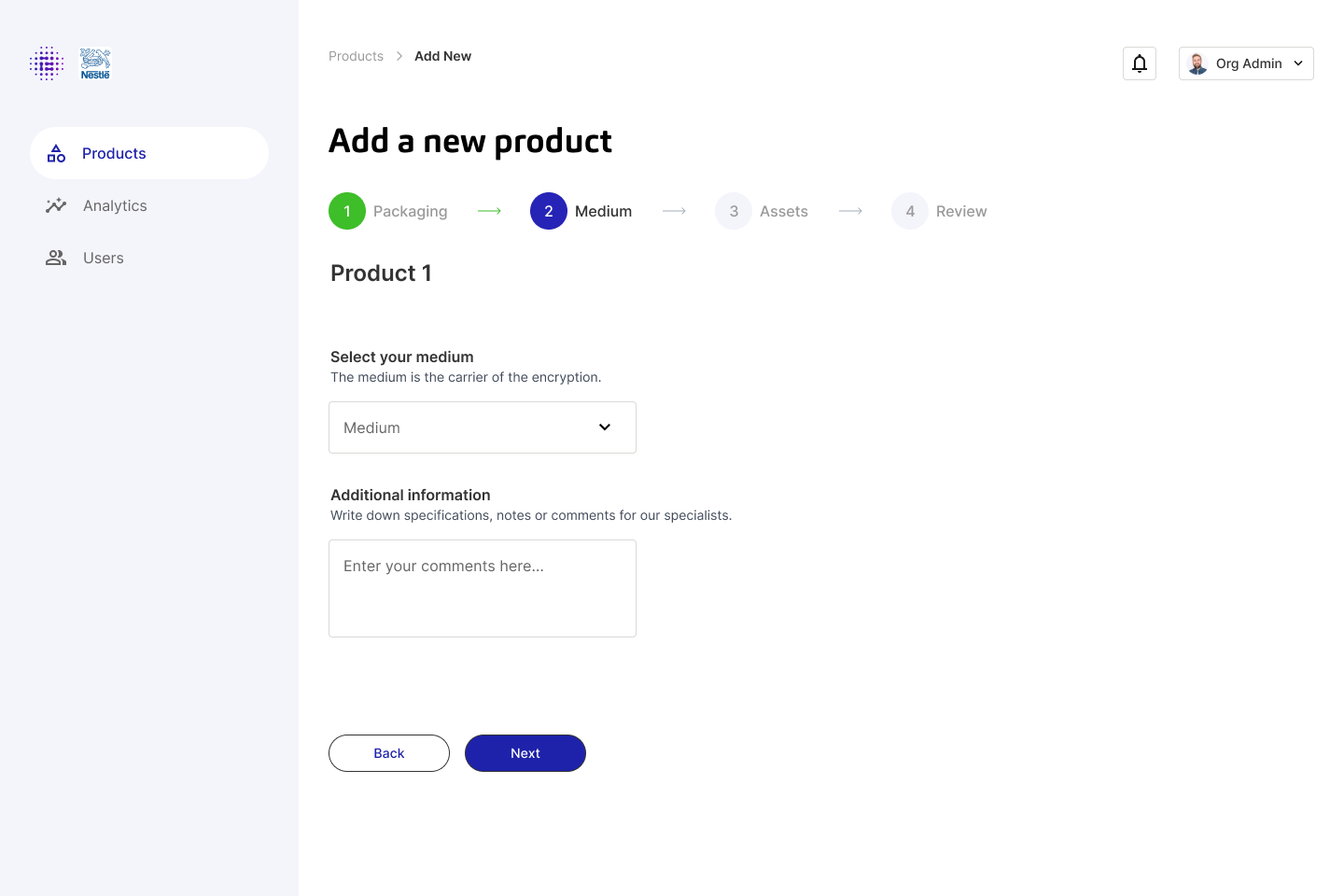Click the Nestlé brand logo
This screenshot has width=1344, height=896.
[x=95, y=63]
